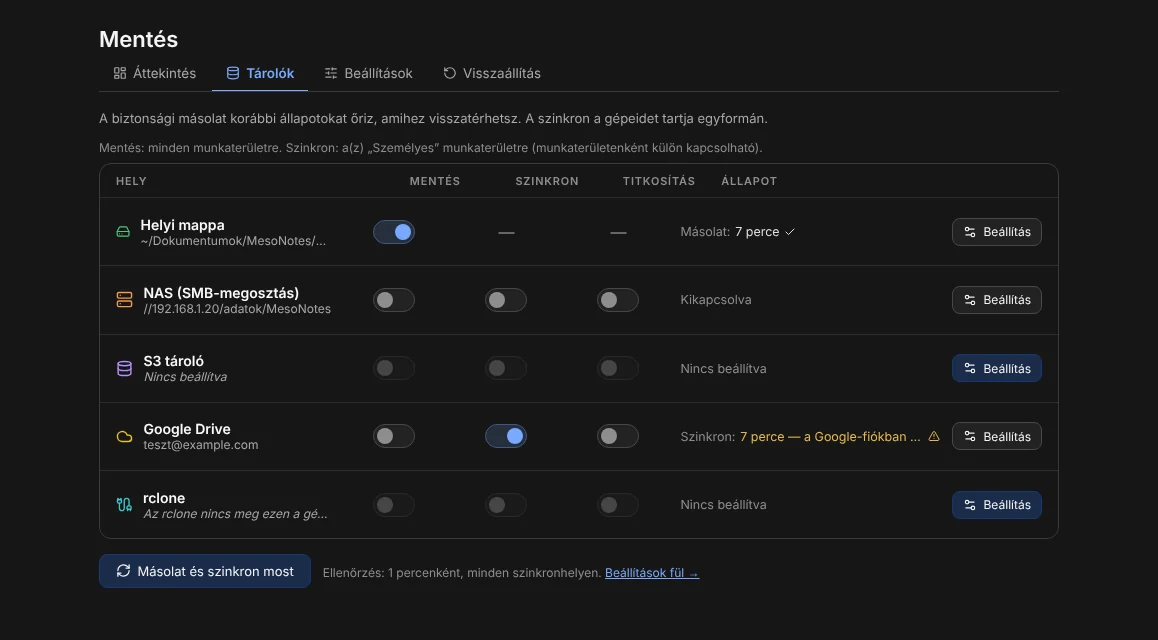Viewport: 1158px width, 640px height.
Task: Open the Visszaállítás tab
Action: pos(492,73)
